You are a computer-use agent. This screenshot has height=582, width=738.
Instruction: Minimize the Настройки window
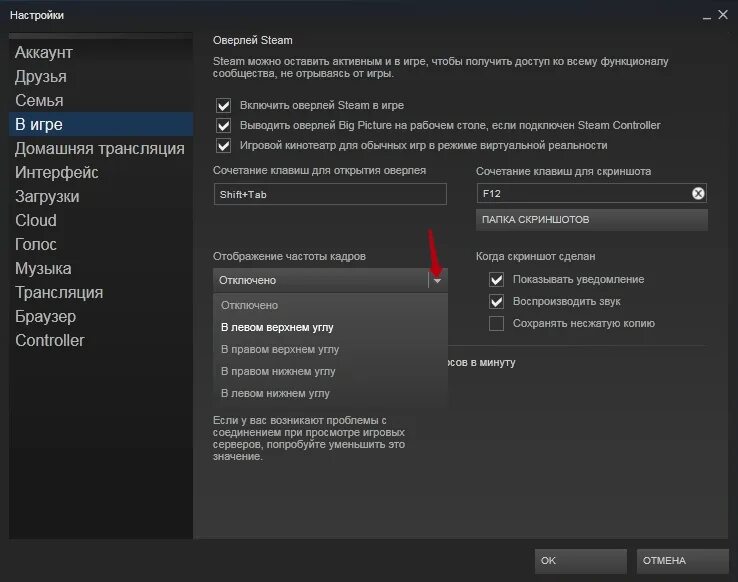[706, 16]
